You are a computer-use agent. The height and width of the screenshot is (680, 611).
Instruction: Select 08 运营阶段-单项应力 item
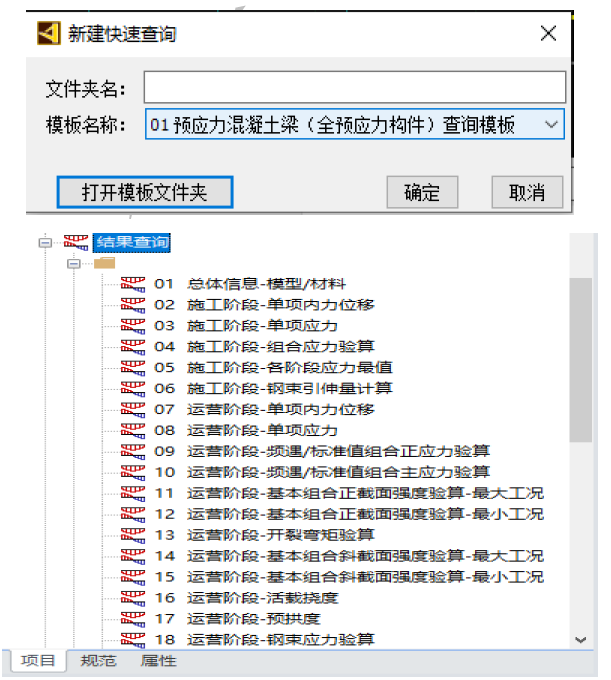(x=246, y=431)
